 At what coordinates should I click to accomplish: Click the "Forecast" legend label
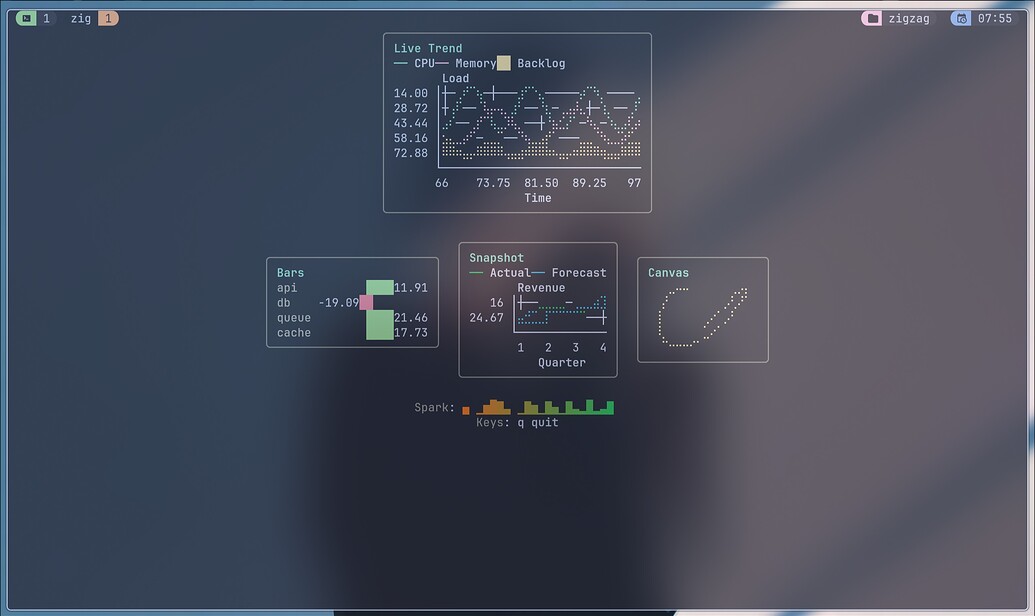(x=579, y=273)
